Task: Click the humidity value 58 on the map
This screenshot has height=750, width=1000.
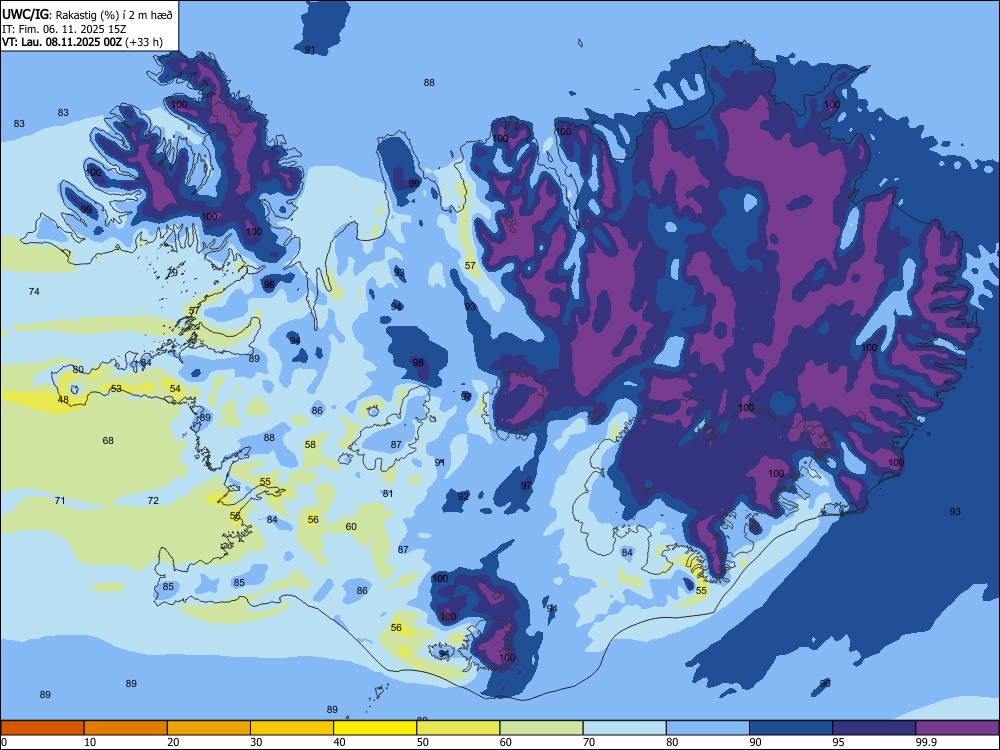Action: click(x=311, y=445)
